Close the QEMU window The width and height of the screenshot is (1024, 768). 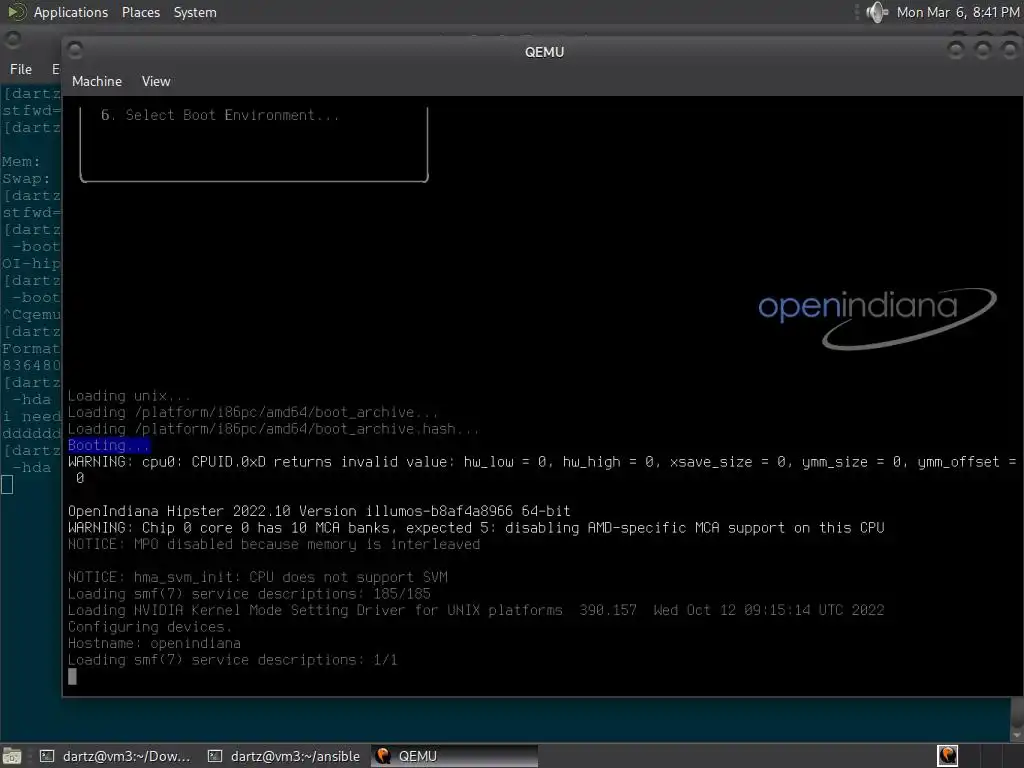coord(1010,50)
